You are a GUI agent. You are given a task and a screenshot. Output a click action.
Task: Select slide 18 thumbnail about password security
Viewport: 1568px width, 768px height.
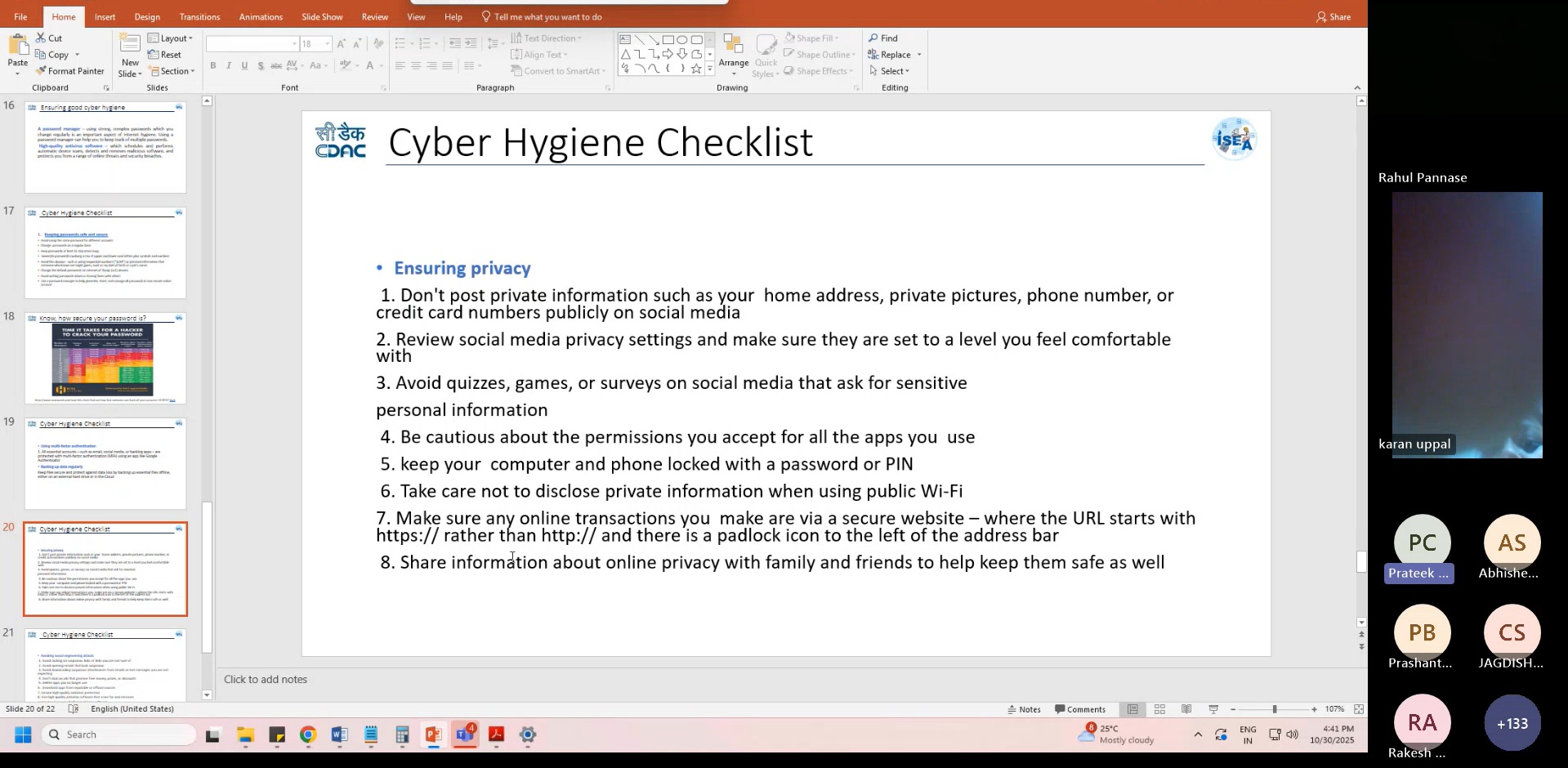pyautogui.click(x=105, y=358)
